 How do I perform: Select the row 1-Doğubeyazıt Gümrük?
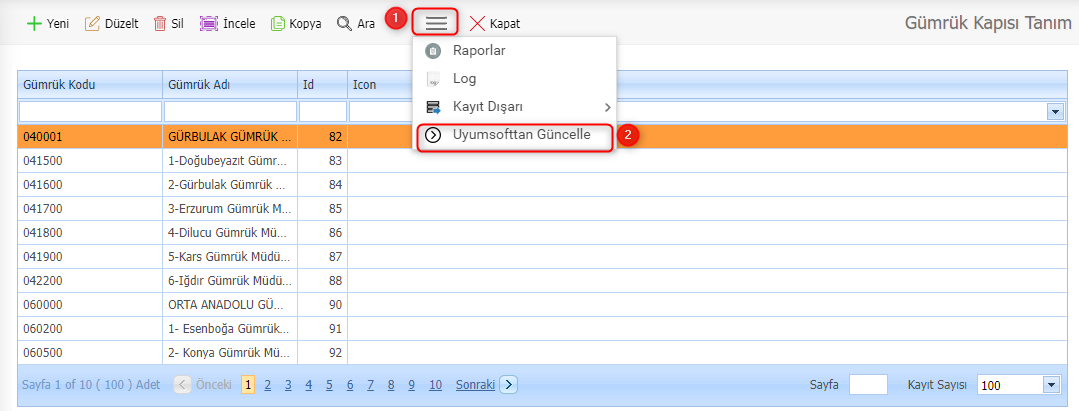click(x=229, y=160)
